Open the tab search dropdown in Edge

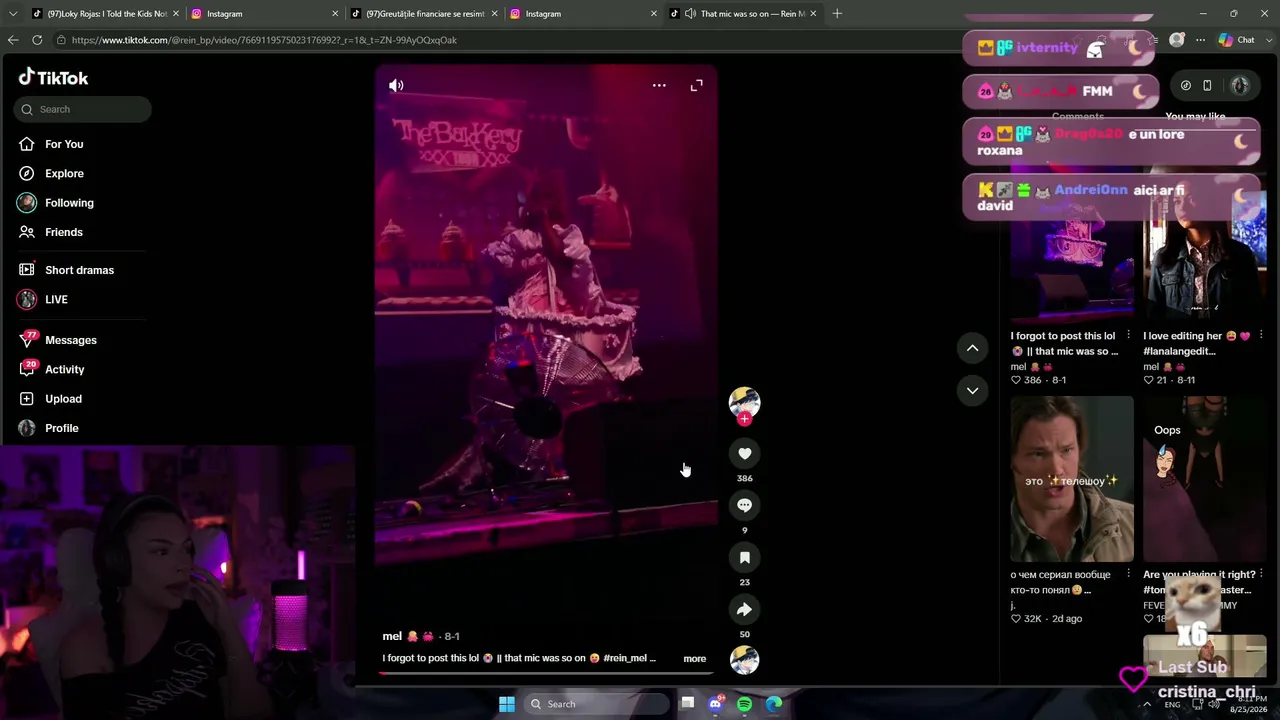pos(13,14)
